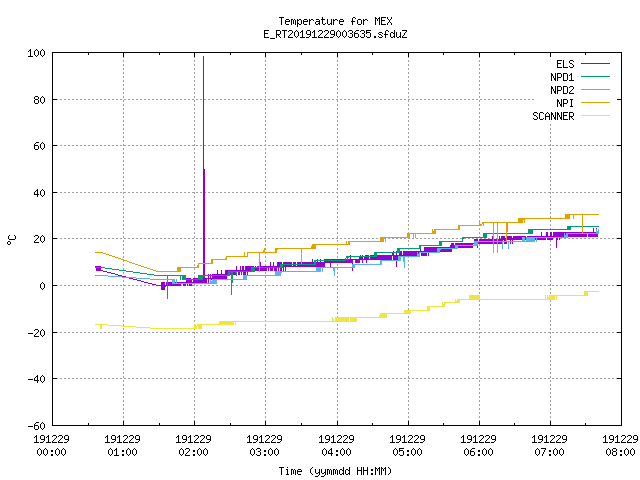Click the x-axis tick label 00:00

tap(51, 452)
